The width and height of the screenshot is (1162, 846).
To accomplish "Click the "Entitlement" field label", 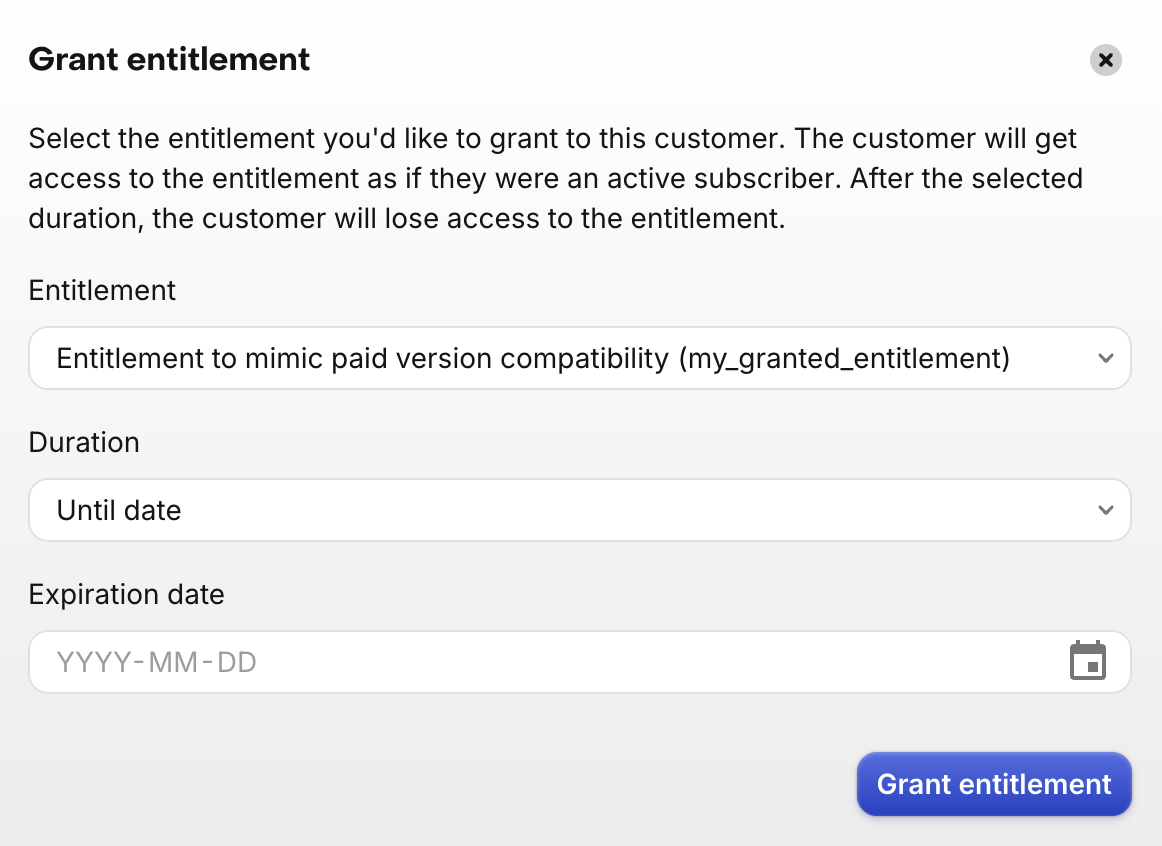I will click(x=102, y=291).
